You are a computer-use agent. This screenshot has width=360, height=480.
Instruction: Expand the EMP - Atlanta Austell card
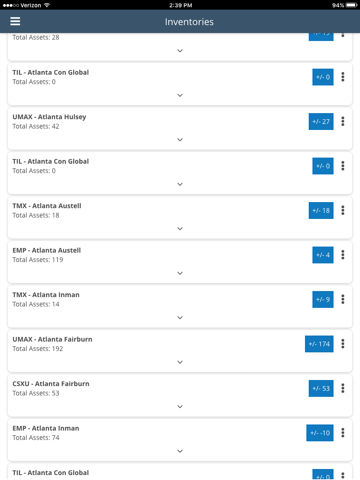[x=180, y=273]
